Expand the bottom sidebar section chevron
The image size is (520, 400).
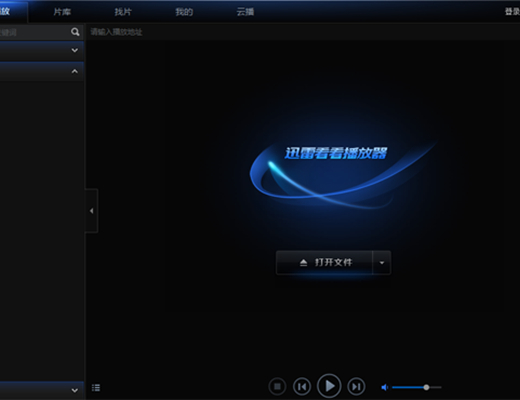(x=75, y=390)
